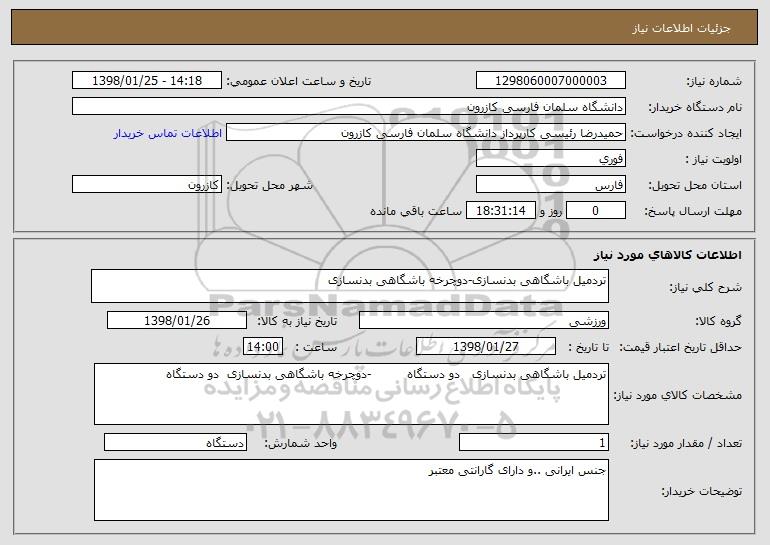Click the delivery province field فارس
Screen dimensions: 770x545
(550, 185)
